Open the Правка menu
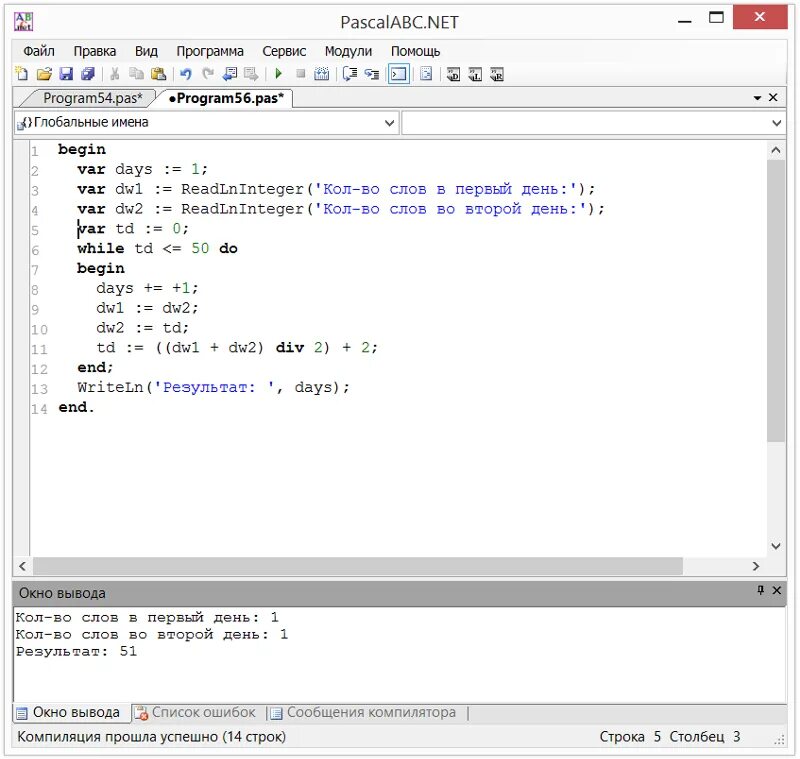This screenshot has height=759, width=800. (x=95, y=51)
